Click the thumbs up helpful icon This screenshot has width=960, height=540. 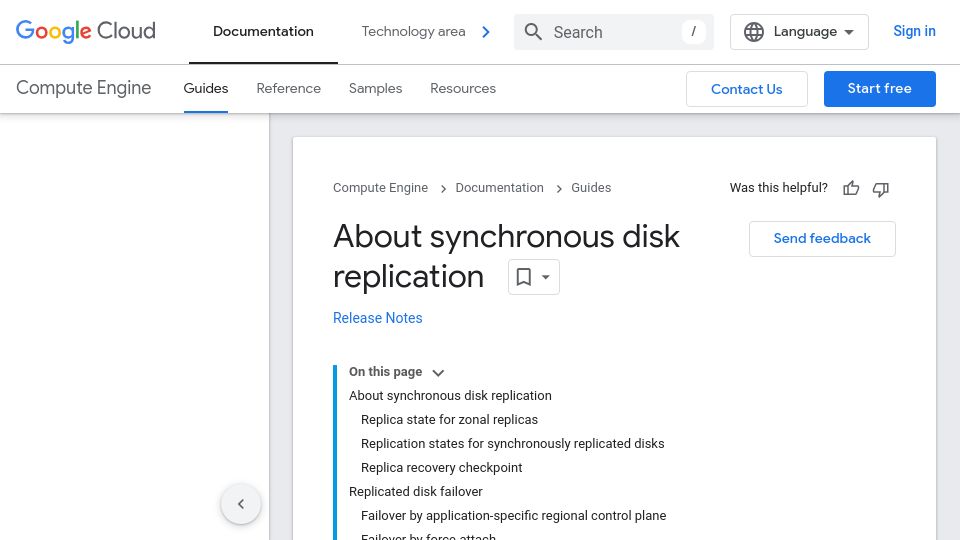tap(851, 189)
